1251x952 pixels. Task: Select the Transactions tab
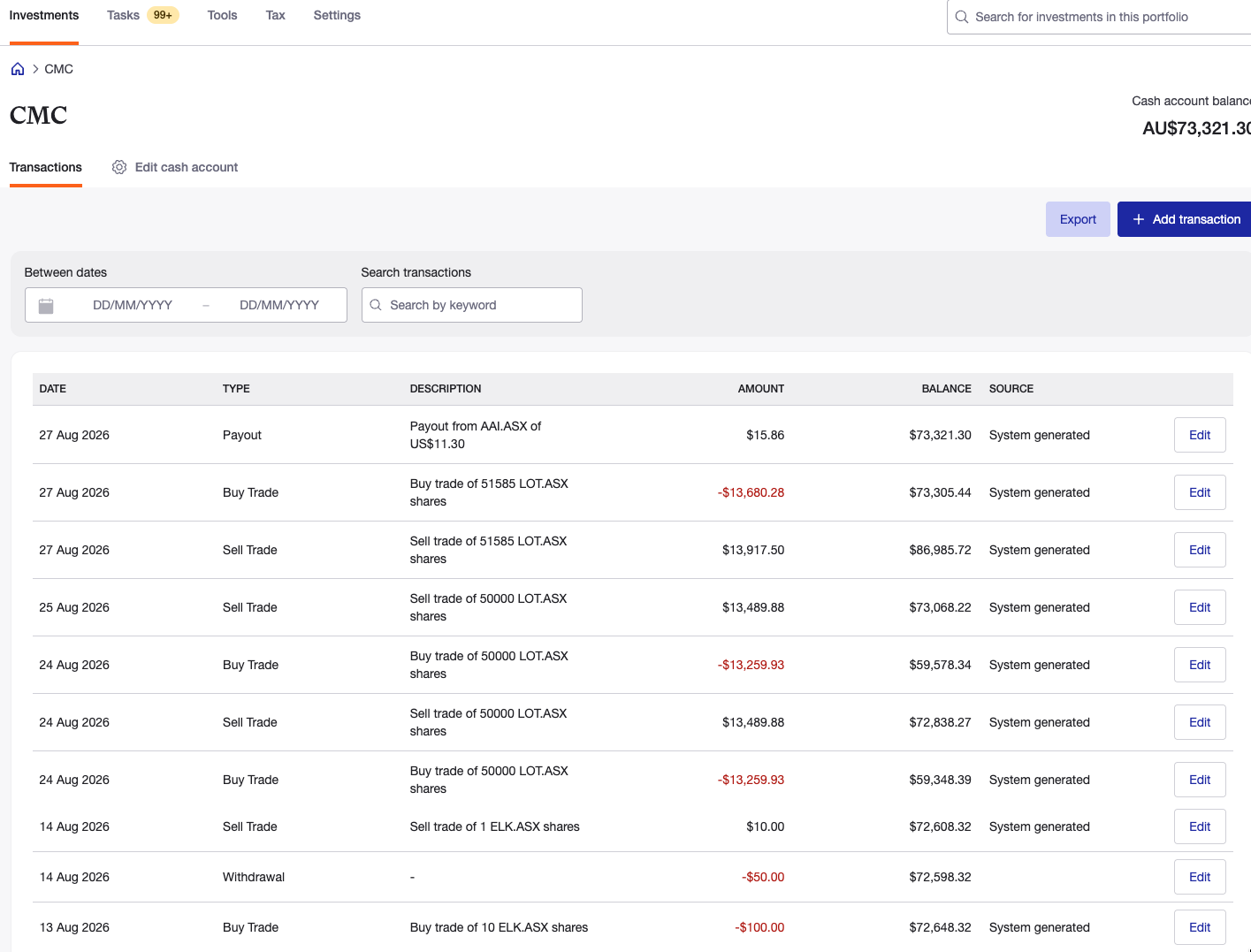(46, 167)
